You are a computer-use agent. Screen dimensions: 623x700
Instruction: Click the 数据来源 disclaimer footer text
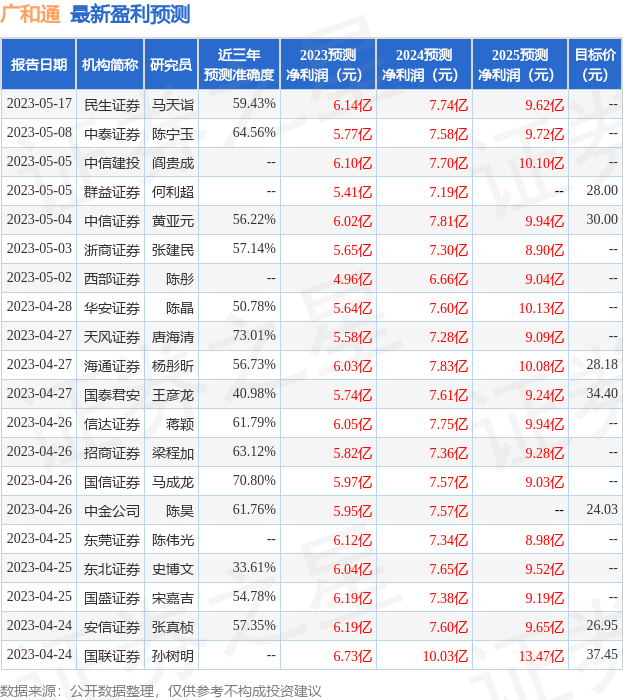point(161,690)
